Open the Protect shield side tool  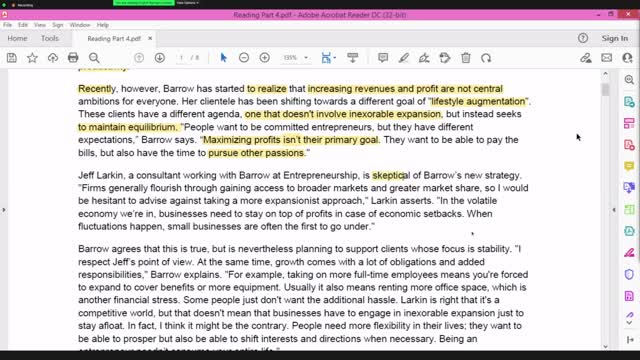click(x=629, y=274)
